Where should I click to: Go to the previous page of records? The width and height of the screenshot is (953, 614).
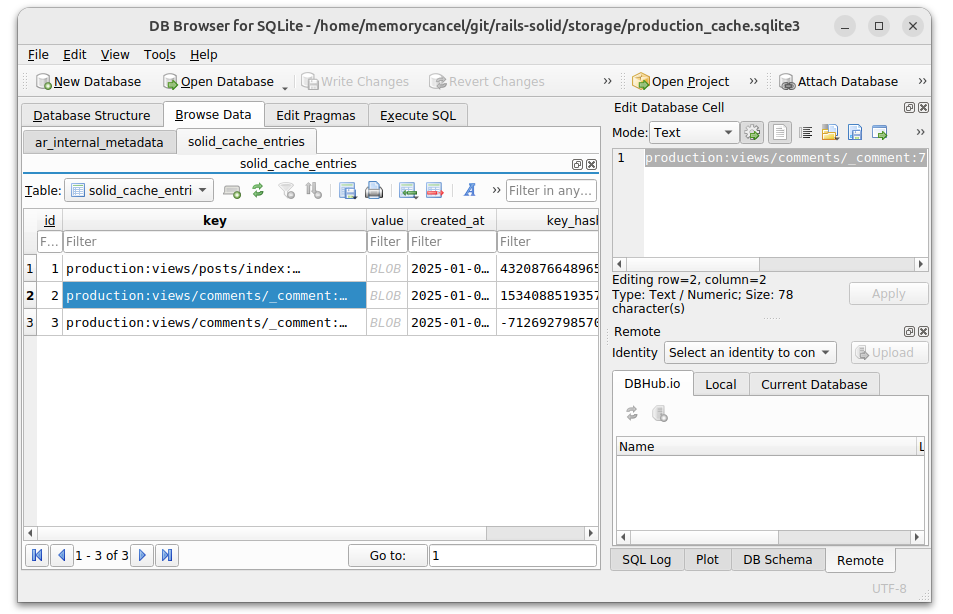tap(61, 555)
